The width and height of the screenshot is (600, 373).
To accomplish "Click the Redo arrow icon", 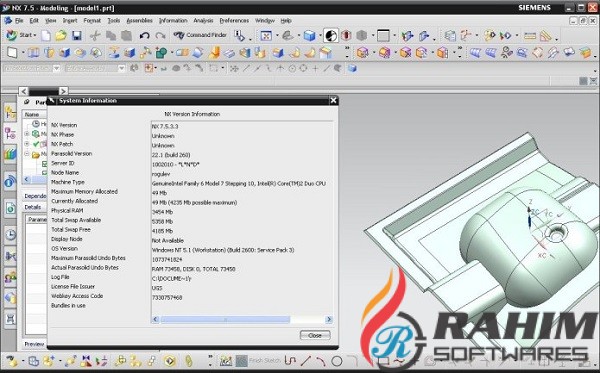I will click(160, 36).
